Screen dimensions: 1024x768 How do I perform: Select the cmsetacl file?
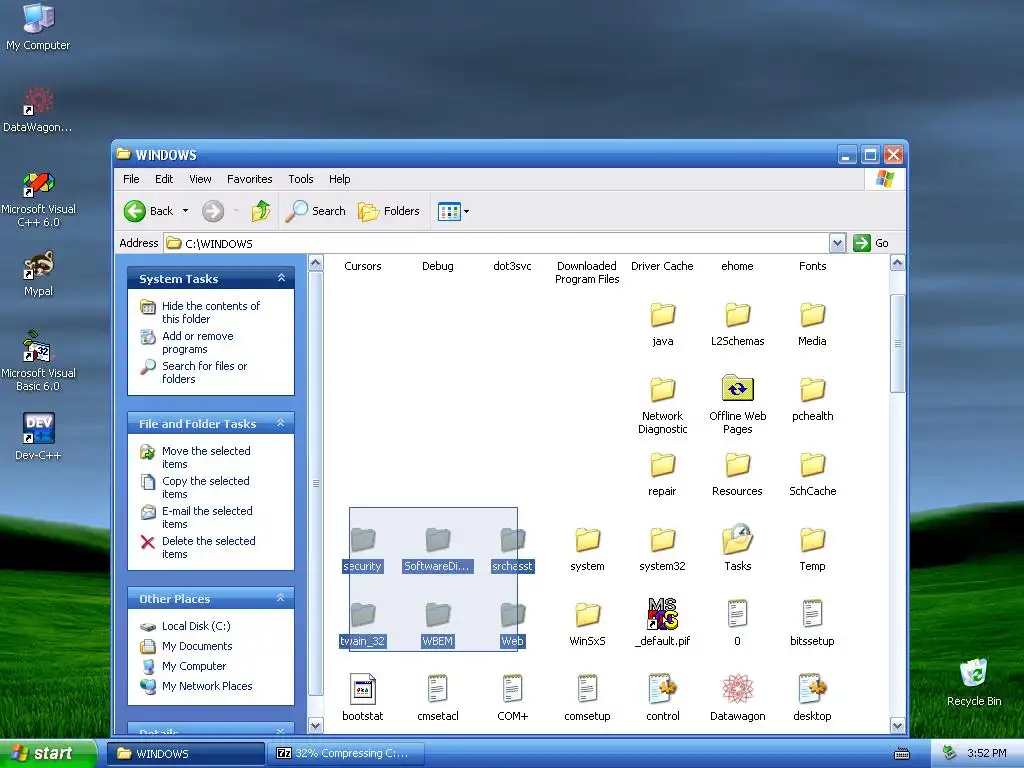tap(438, 690)
